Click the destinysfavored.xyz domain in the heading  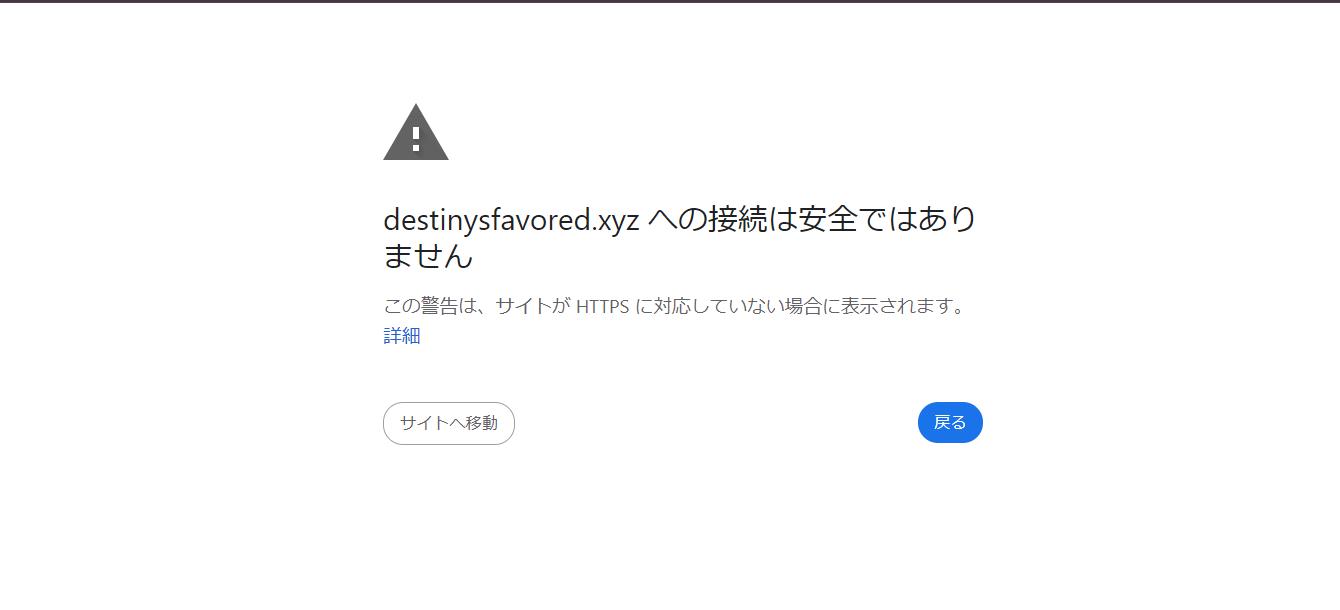tap(511, 220)
